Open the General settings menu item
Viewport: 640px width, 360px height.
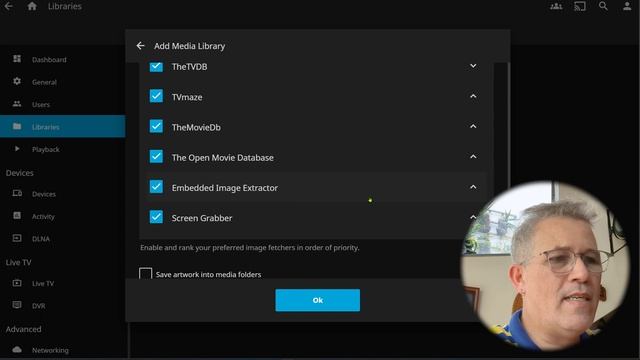[x=62, y=82]
